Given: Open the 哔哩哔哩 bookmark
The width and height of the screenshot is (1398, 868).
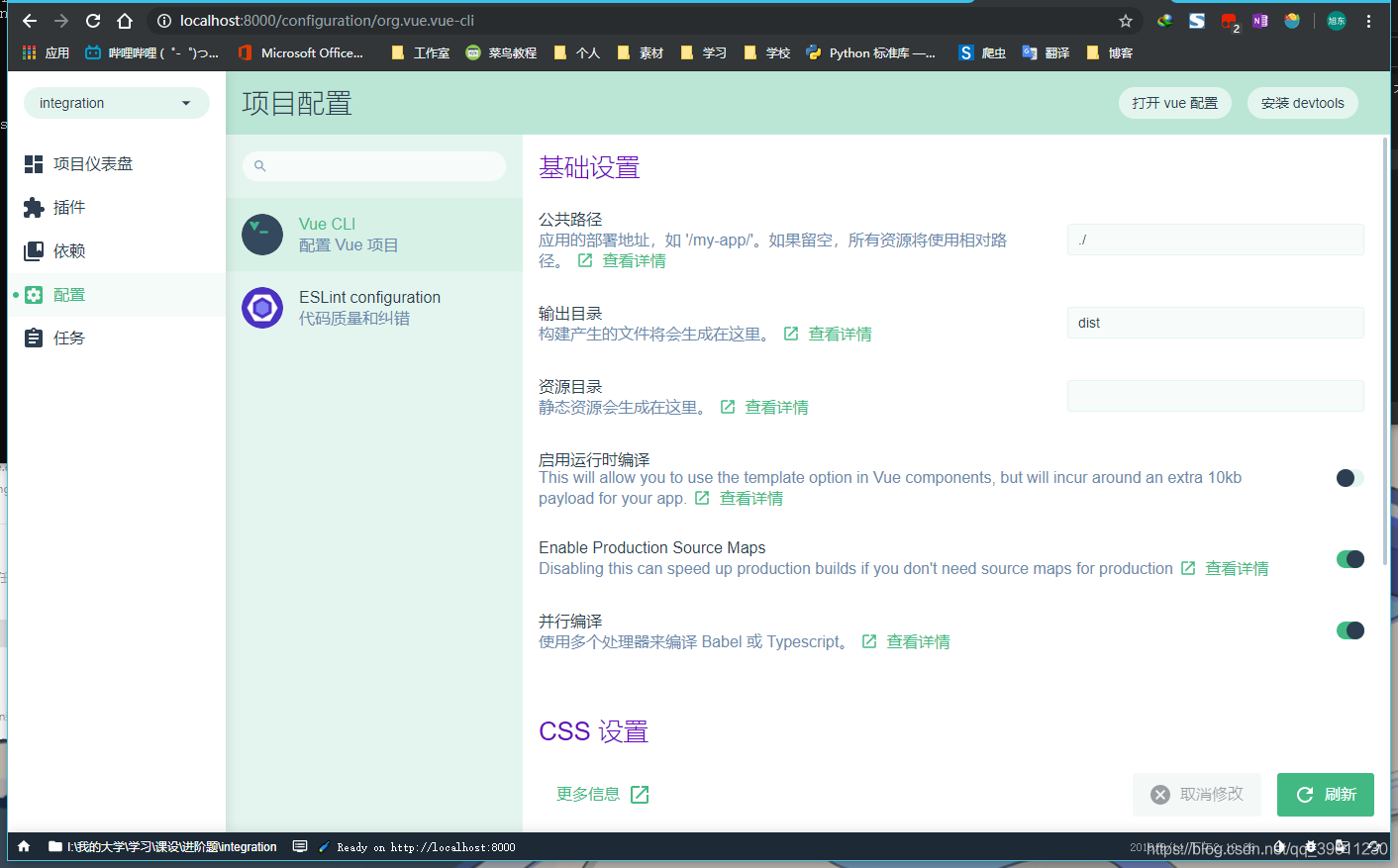Looking at the screenshot, I should (x=152, y=53).
